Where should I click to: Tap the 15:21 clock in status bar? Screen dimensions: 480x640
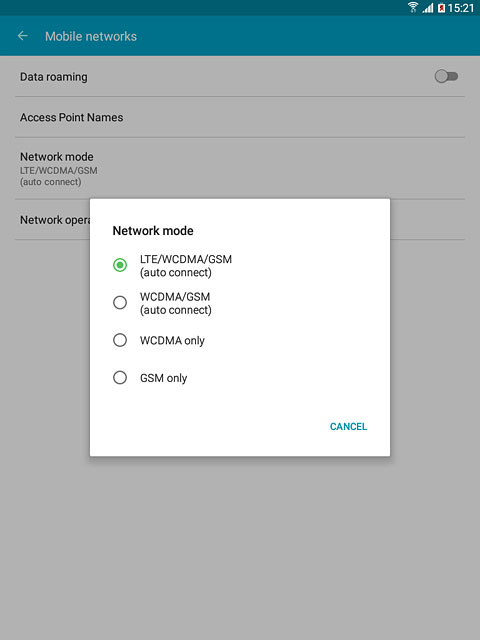coord(461,8)
